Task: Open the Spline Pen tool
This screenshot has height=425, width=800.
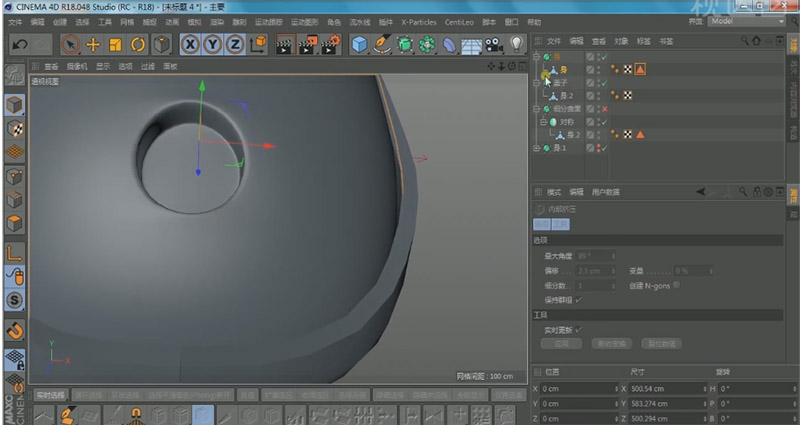Action: pos(382,45)
